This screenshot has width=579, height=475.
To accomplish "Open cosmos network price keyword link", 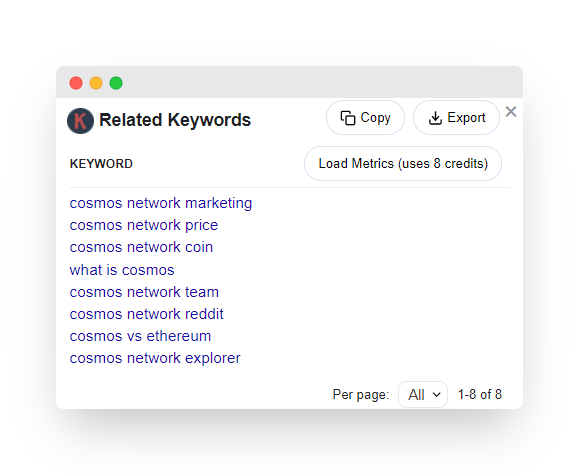I will click(144, 225).
